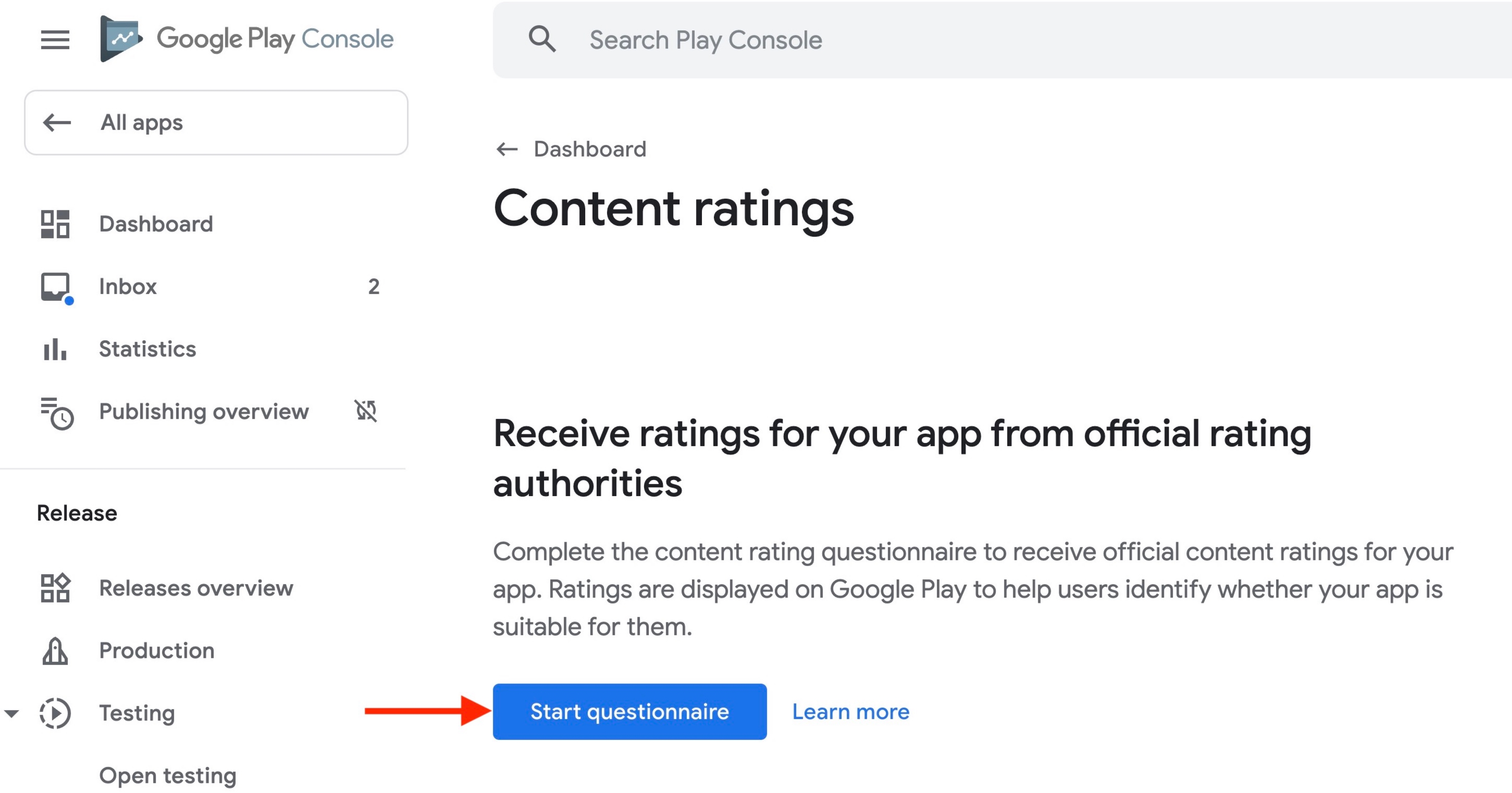Click the Dashboard grid icon in sidebar
The height and width of the screenshot is (793, 1512).
(55, 224)
